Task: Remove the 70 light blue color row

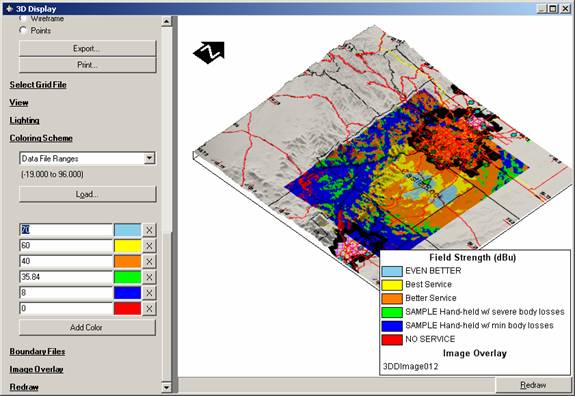Action: [149, 230]
